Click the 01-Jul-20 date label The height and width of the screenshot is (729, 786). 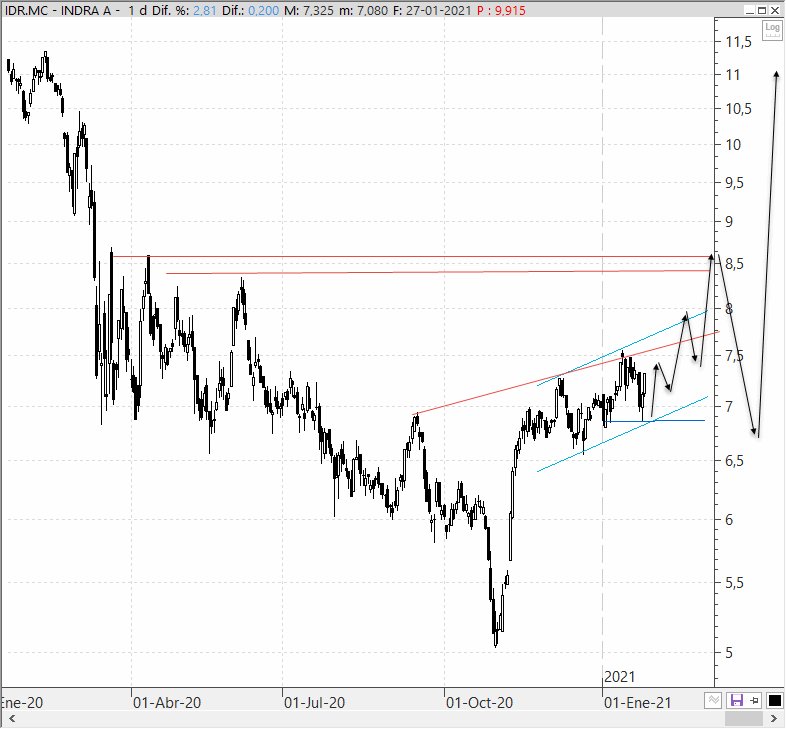[x=315, y=703]
